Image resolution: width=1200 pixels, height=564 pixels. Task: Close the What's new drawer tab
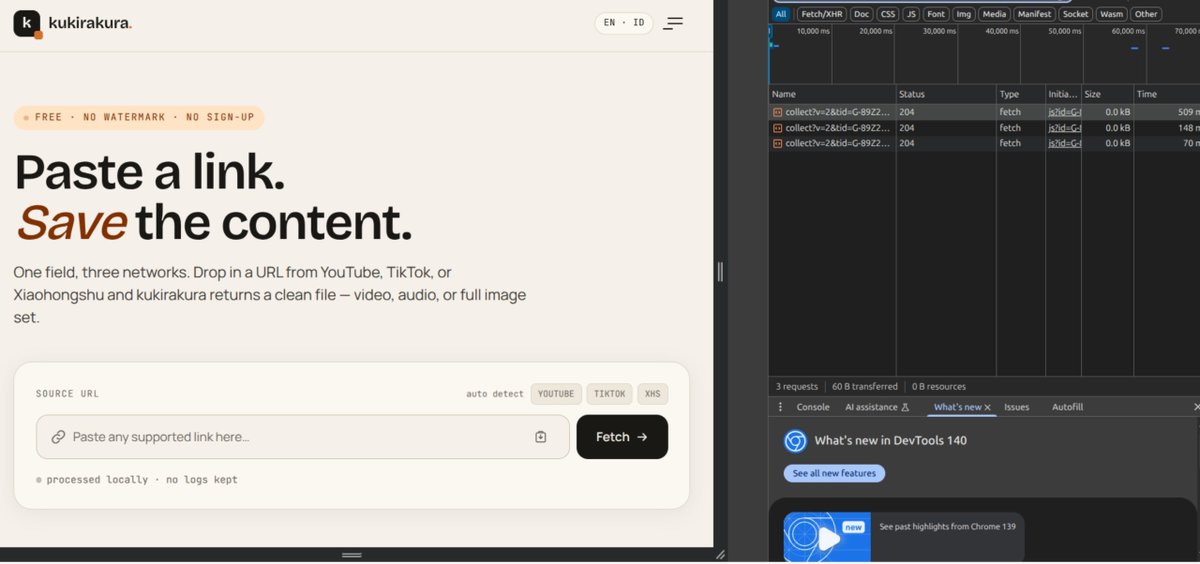pos(987,407)
